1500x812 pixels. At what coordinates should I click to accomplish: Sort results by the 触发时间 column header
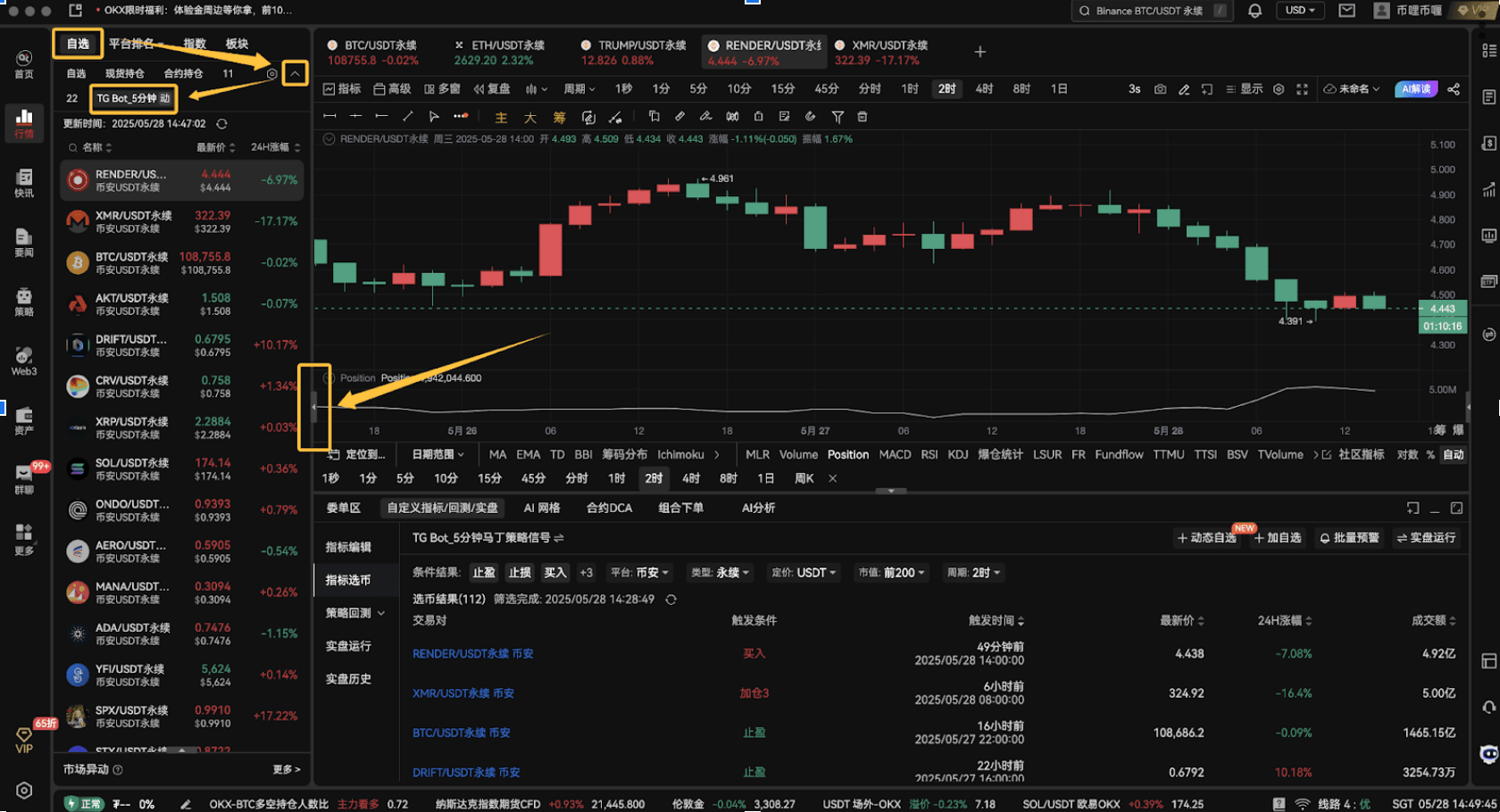tap(996, 621)
